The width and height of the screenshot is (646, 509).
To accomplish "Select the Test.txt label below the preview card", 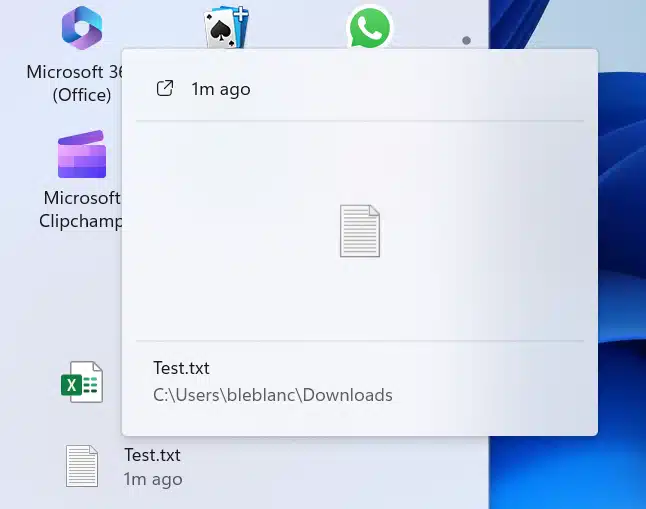I will pos(152,455).
